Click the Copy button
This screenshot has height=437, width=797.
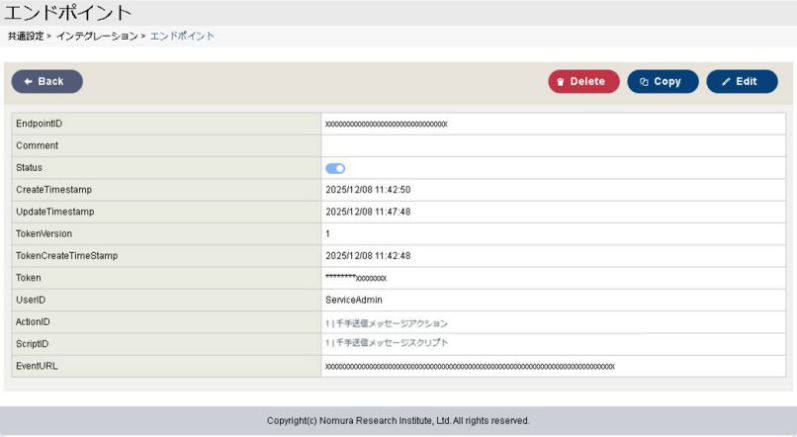(663, 81)
